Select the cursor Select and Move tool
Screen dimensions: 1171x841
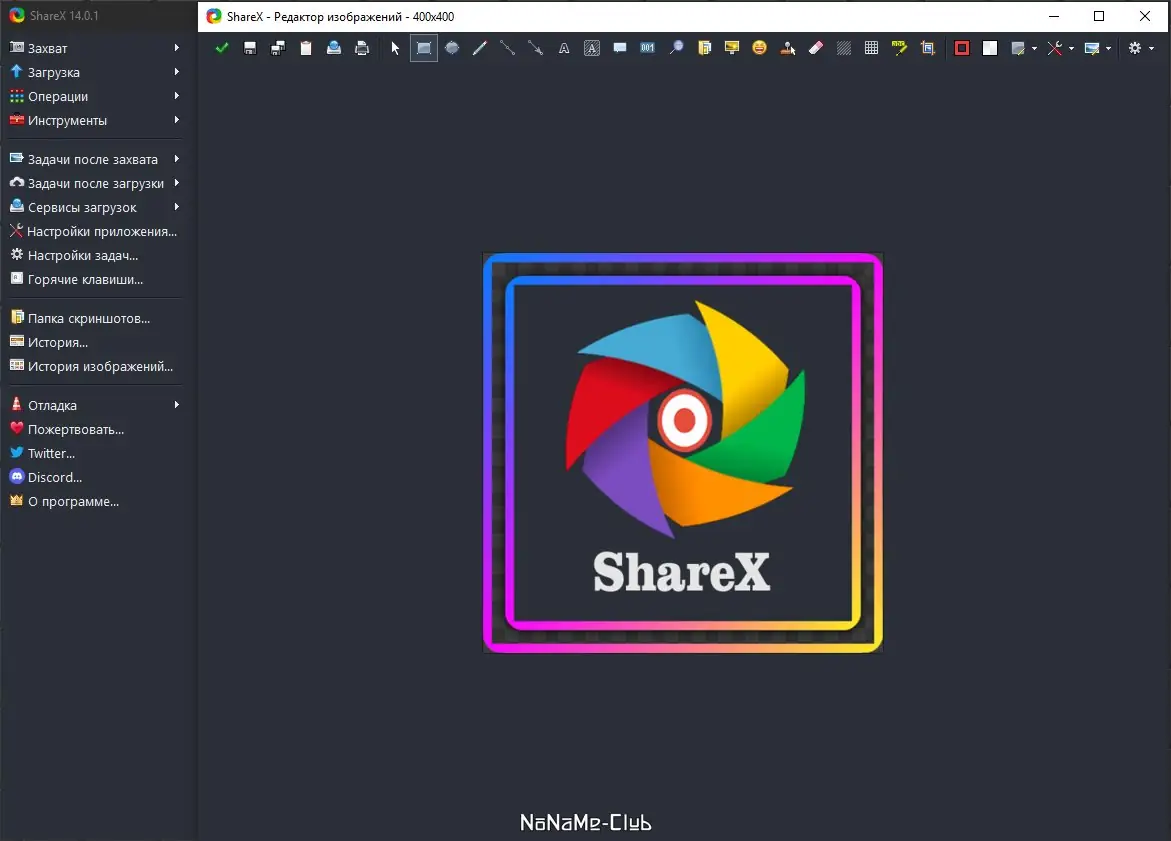tap(395, 48)
